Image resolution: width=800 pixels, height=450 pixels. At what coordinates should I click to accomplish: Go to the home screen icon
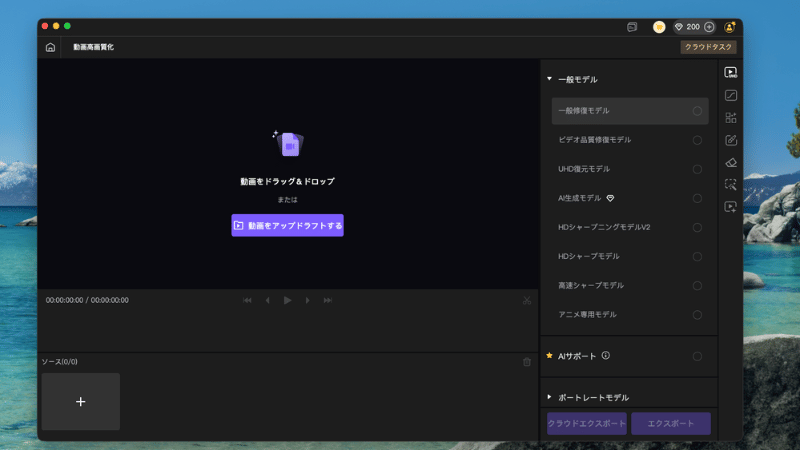(50, 47)
